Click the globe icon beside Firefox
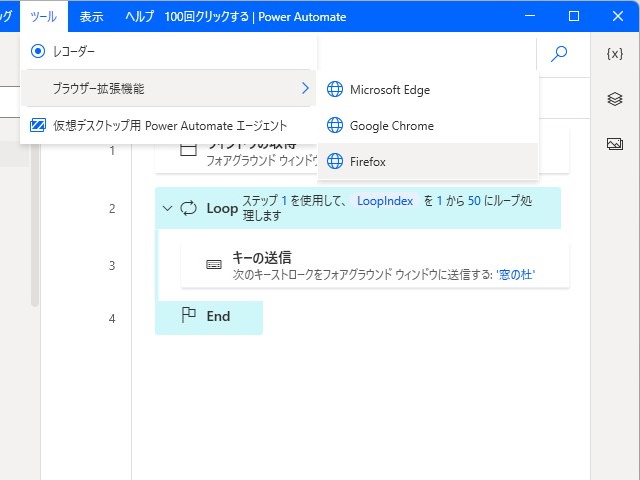640x480 pixels. click(x=335, y=161)
